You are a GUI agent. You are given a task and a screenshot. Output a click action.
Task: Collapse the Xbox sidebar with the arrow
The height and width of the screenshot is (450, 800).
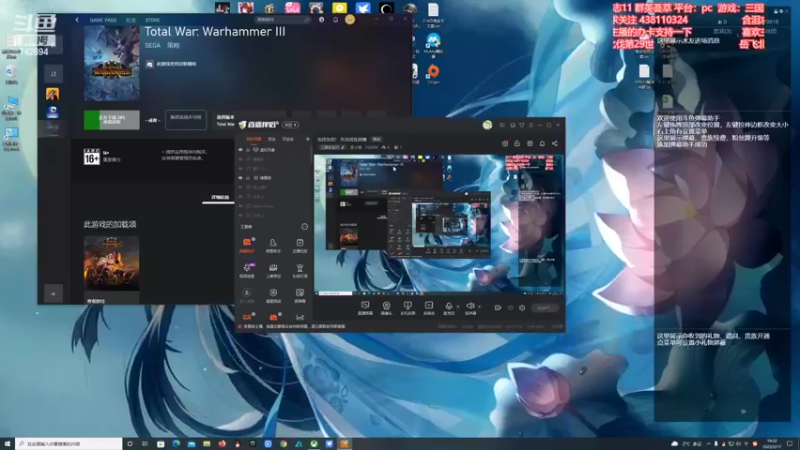point(53,293)
